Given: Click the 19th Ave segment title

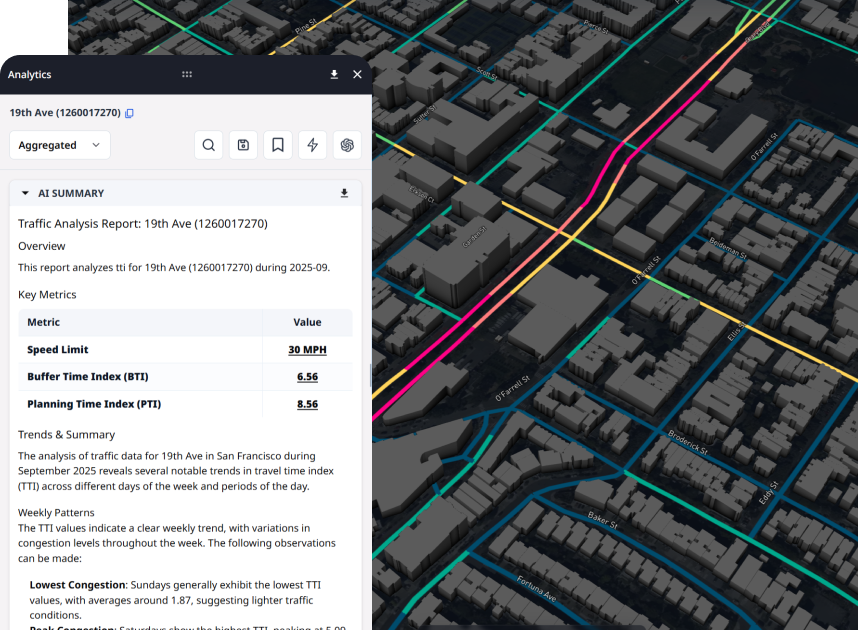Looking at the screenshot, I should tap(62, 113).
